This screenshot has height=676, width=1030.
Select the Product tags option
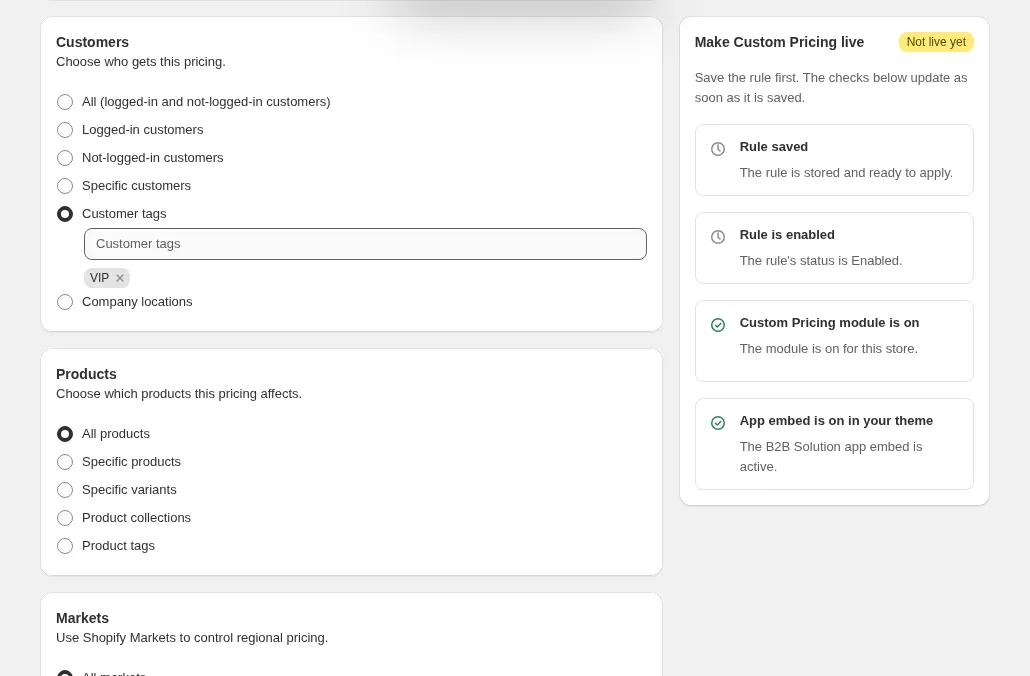tap(65, 546)
